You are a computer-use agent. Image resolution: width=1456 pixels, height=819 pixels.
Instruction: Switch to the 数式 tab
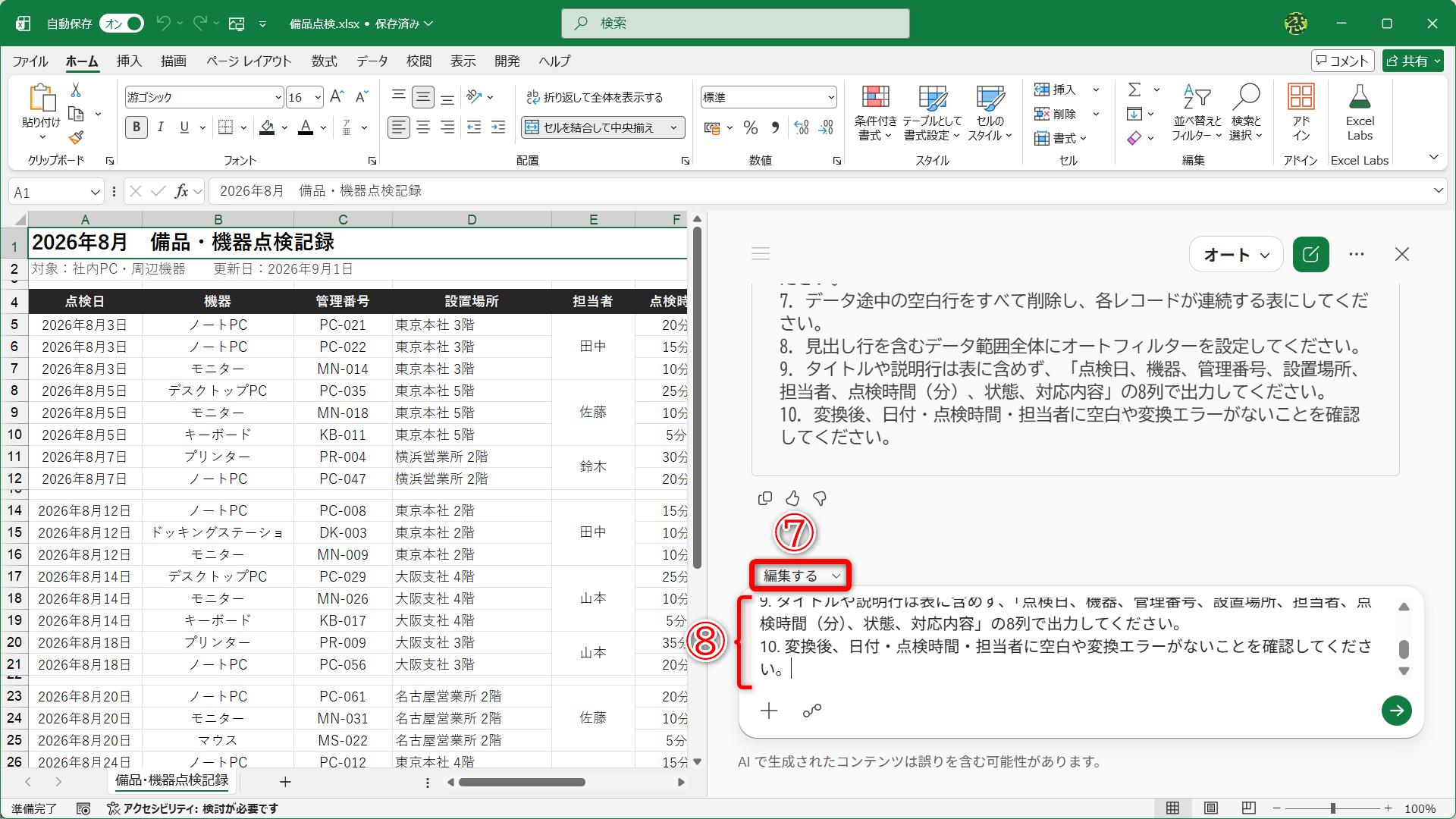pos(325,61)
